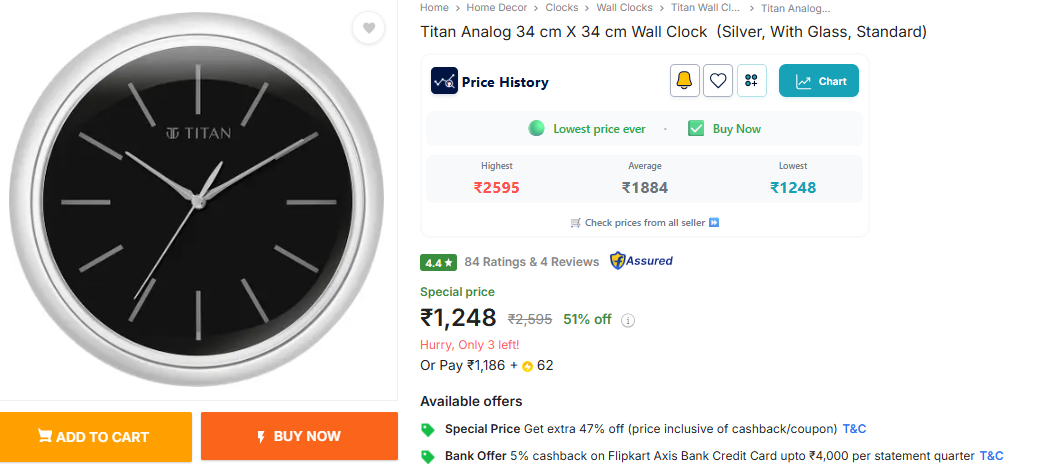Add the Titan clock to cart
This screenshot has height=464, width=1054.
[x=95, y=436]
